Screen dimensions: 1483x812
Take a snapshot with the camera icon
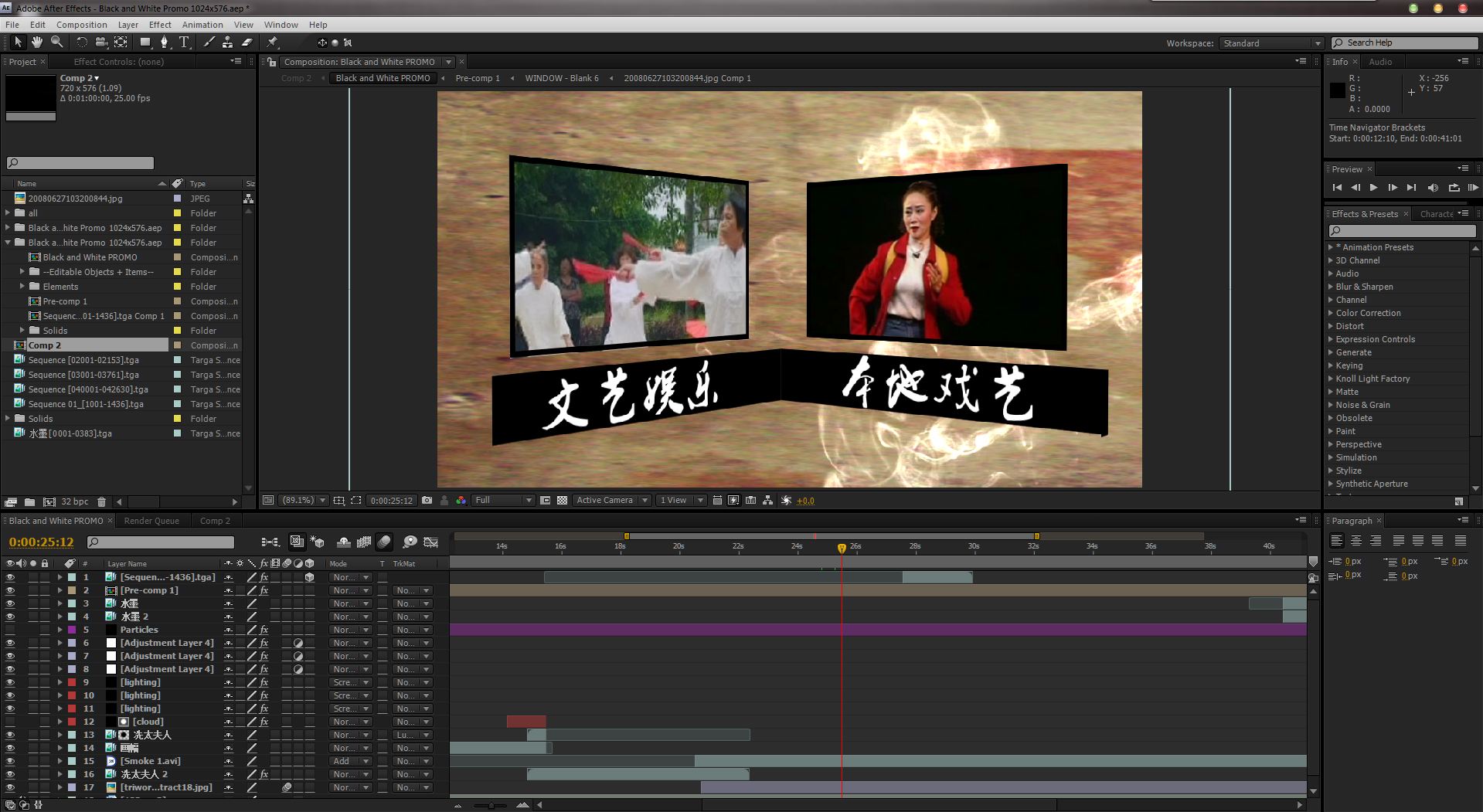coord(427,501)
